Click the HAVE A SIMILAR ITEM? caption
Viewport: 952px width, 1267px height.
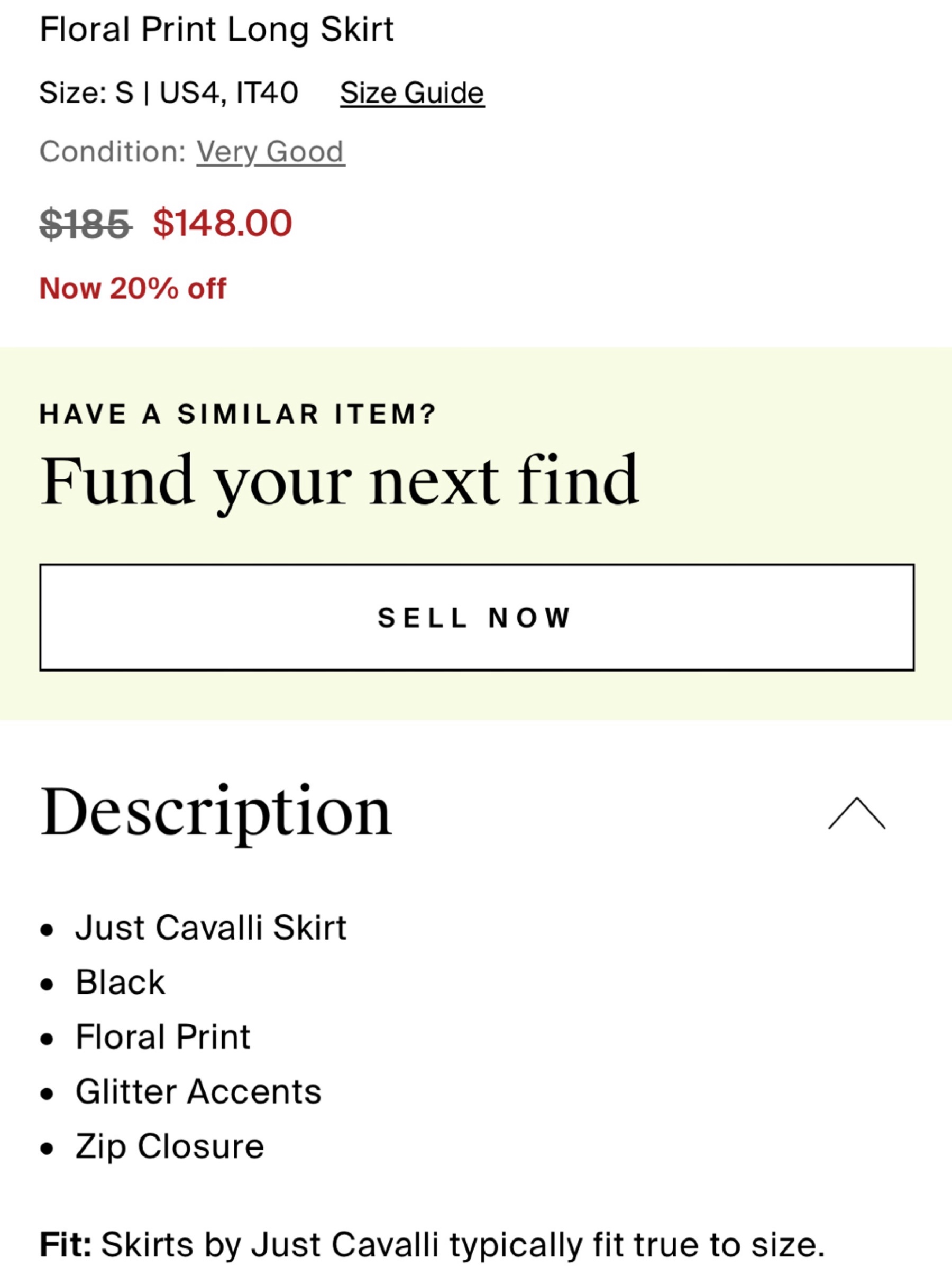point(237,414)
